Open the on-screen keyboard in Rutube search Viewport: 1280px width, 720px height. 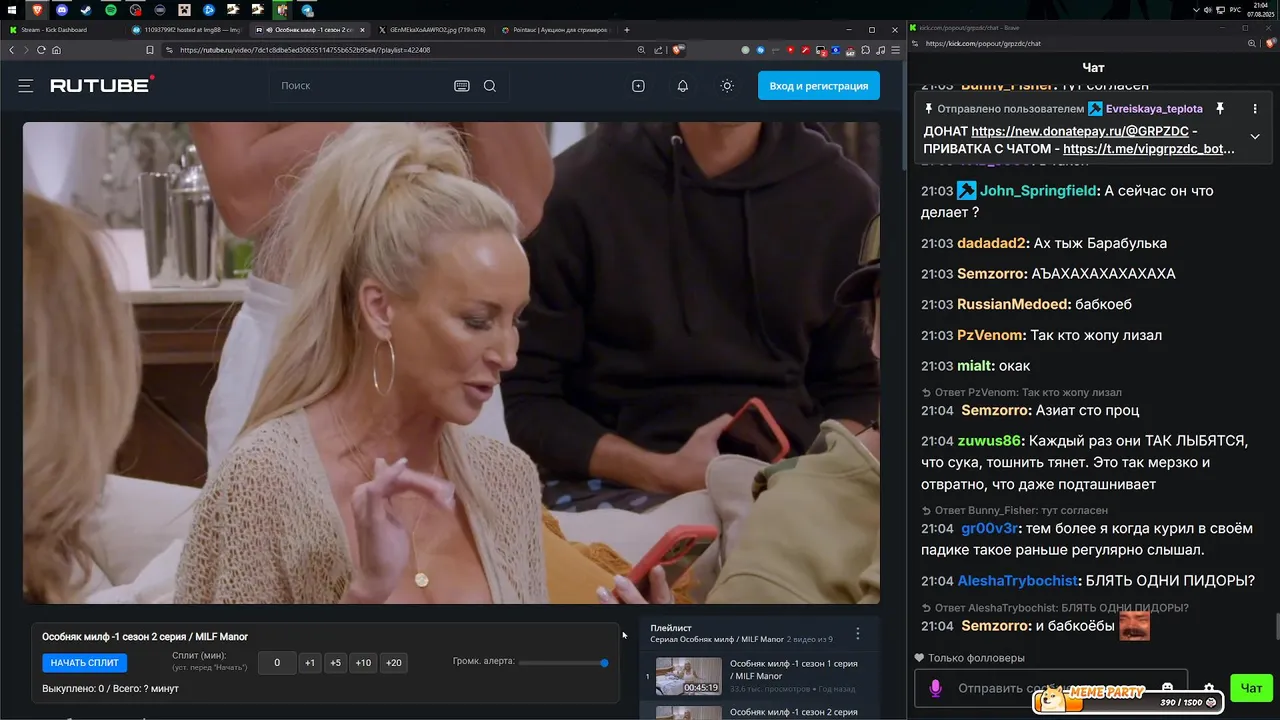(x=462, y=86)
